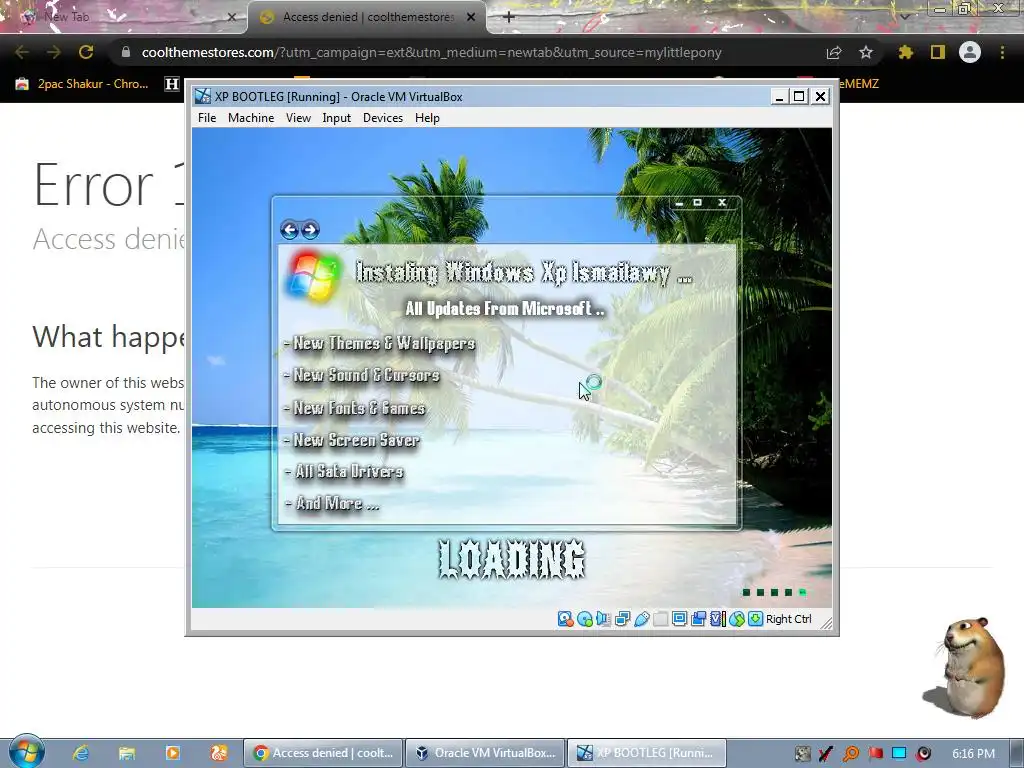Click the VirtualBox title bar icon
Viewport: 1024px width, 768px height.
[203, 97]
